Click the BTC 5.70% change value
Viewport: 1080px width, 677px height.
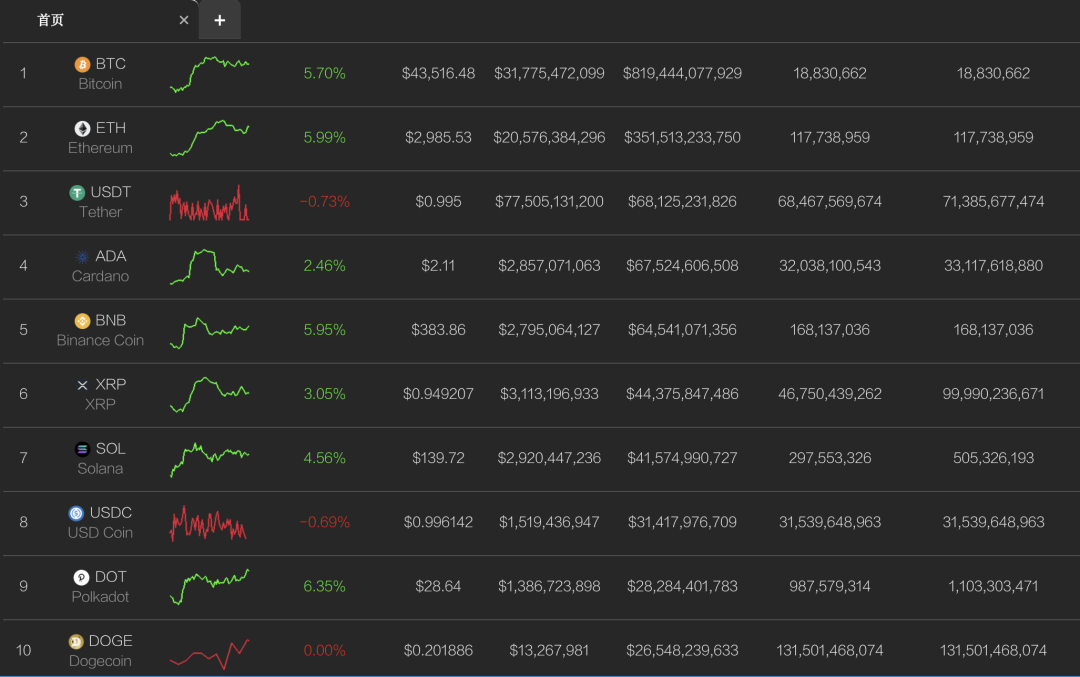(x=324, y=74)
